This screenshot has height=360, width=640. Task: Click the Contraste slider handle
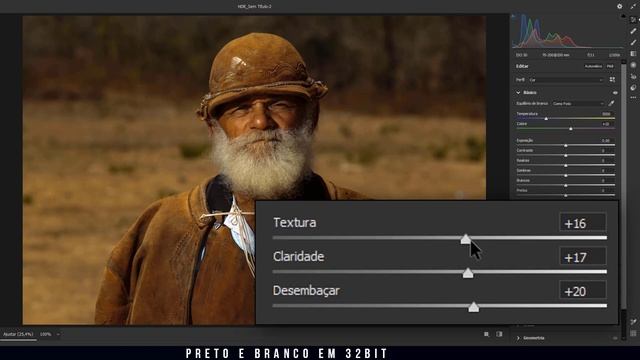click(566, 156)
